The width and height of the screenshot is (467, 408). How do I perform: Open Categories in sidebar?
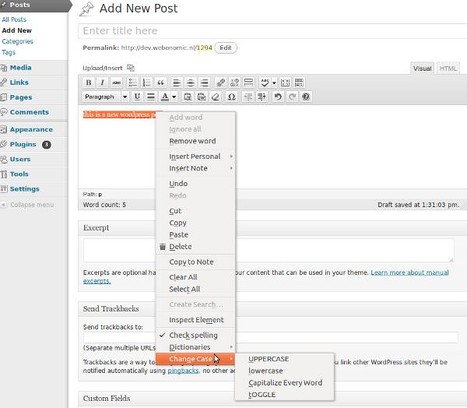coord(17,41)
